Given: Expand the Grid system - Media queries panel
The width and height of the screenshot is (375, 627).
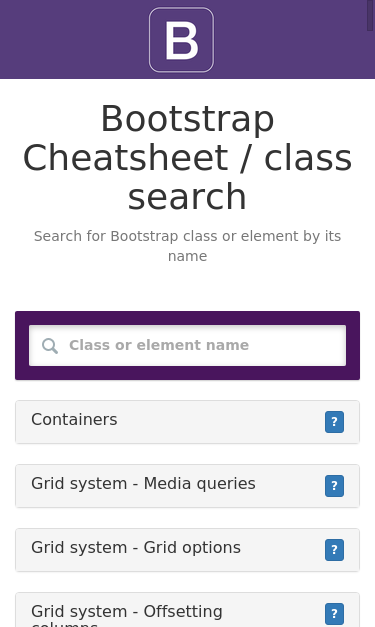Looking at the screenshot, I should [187, 486].
